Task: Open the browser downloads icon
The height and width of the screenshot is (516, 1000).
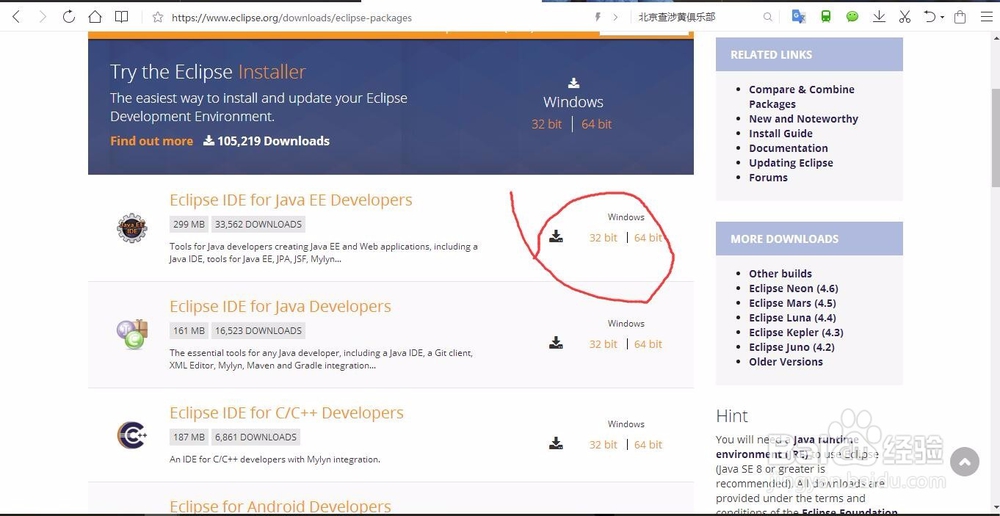Action: pyautogui.click(x=879, y=17)
